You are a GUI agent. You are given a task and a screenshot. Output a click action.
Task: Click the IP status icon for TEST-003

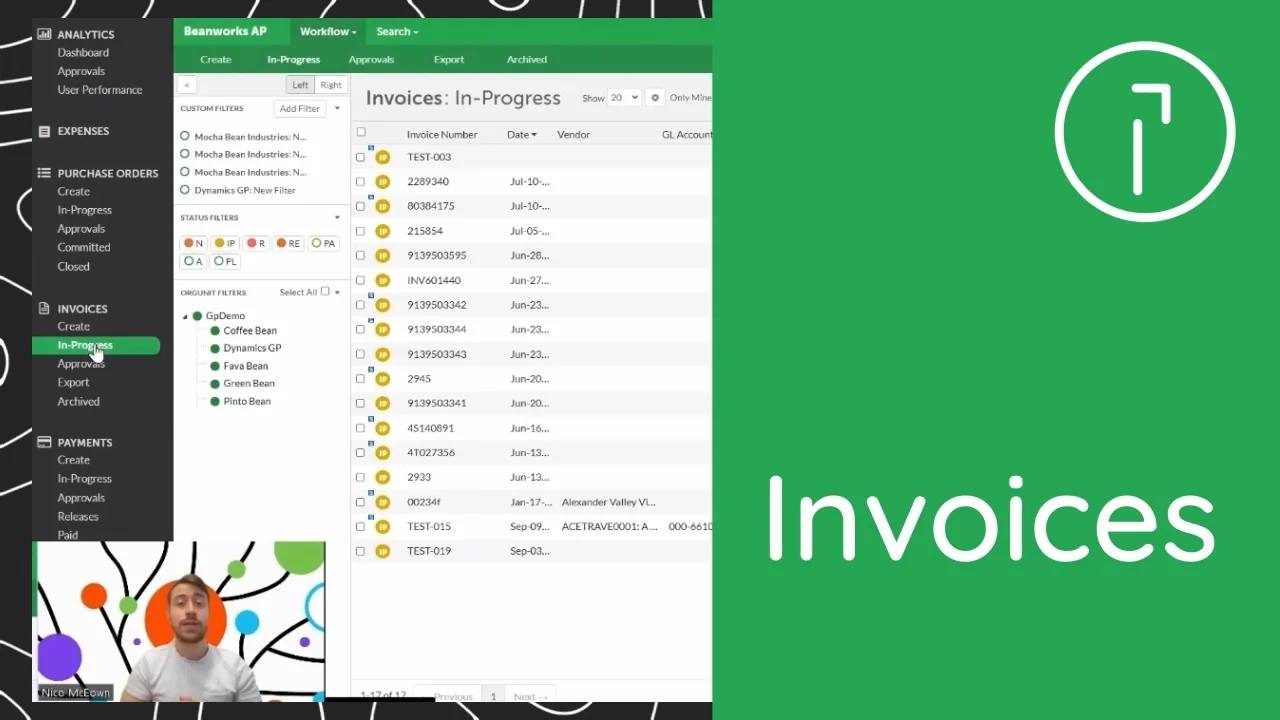(382, 157)
